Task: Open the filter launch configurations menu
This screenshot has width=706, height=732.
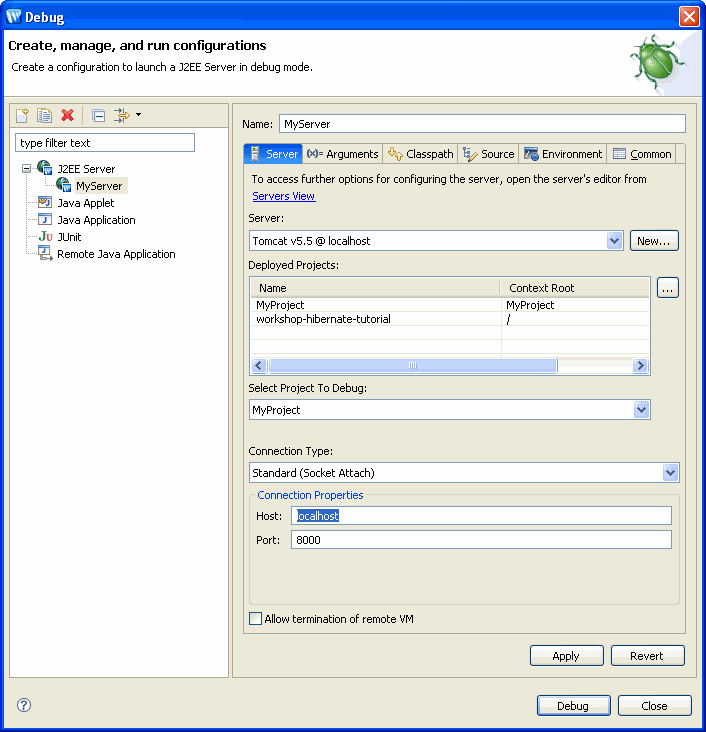Action: 138,114
